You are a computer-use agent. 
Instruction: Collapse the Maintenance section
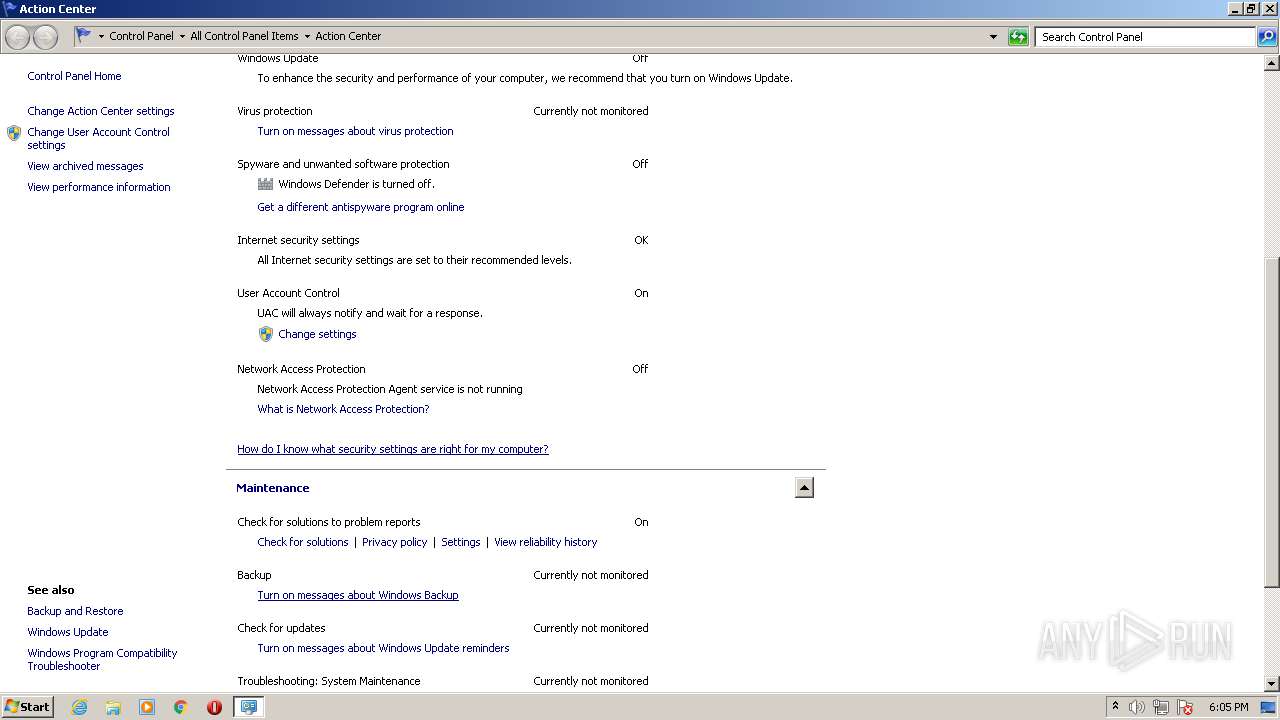[804, 488]
